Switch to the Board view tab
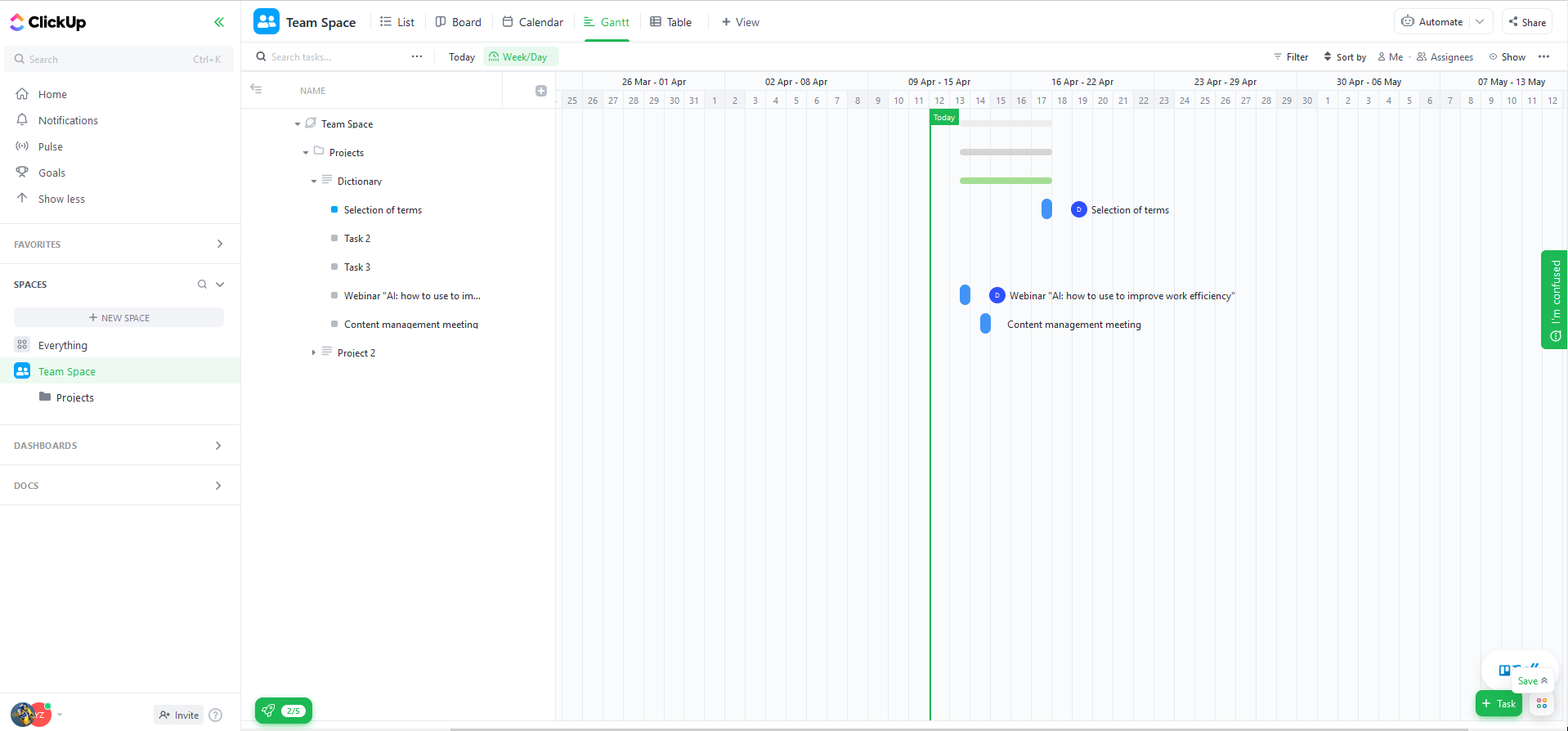 coord(459,22)
